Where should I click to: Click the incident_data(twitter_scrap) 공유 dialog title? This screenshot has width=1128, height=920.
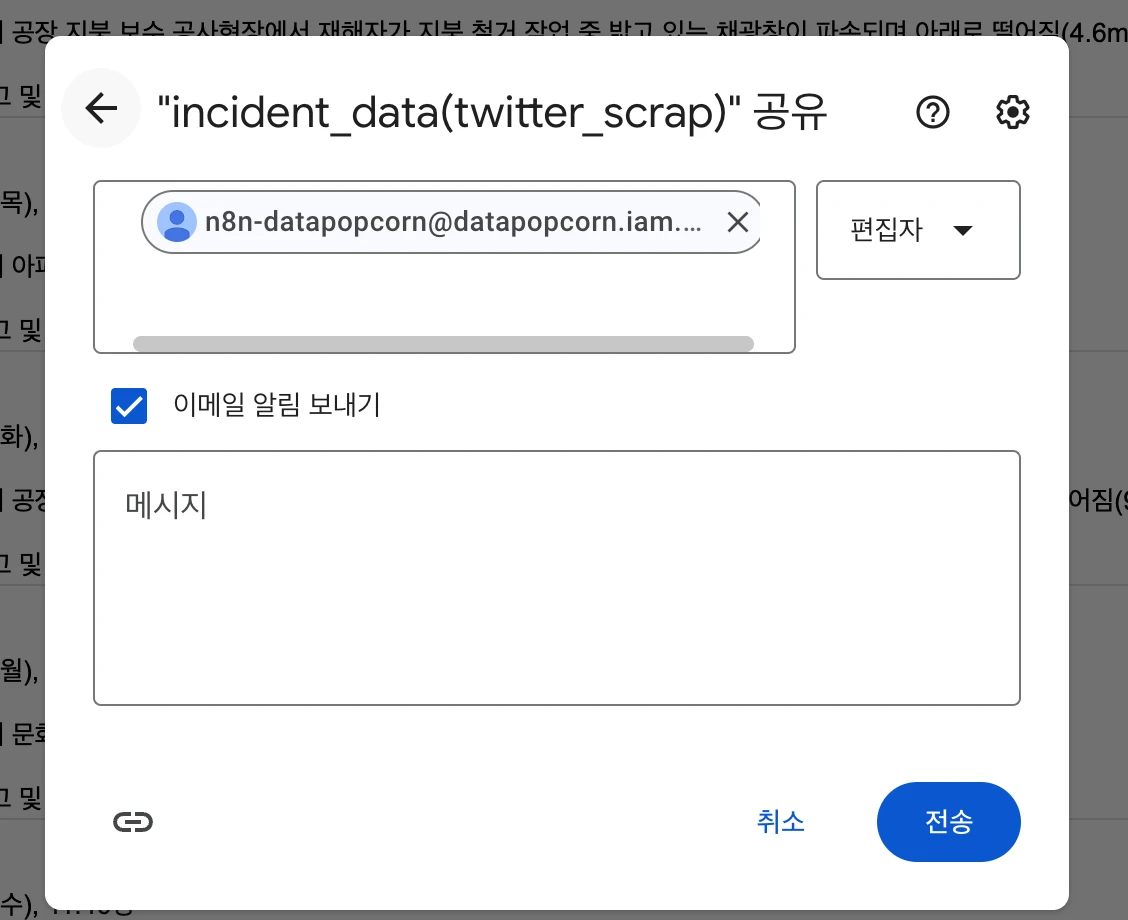(x=492, y=112)
